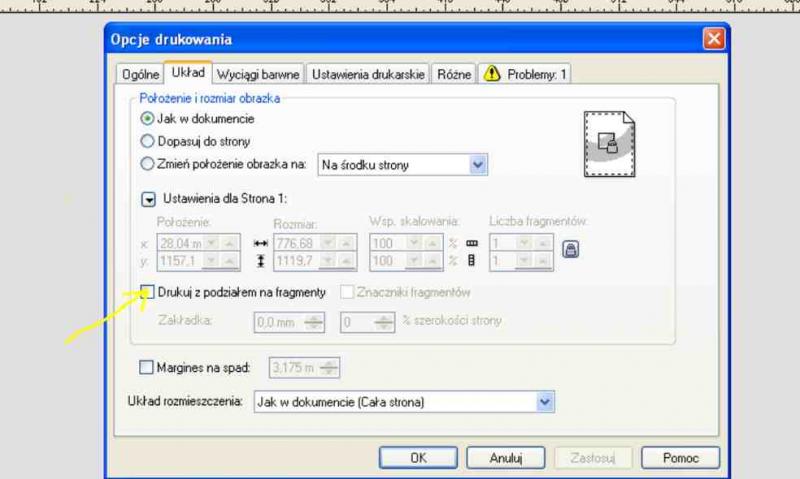Click the Anuluj button

[x=507, y=457]
